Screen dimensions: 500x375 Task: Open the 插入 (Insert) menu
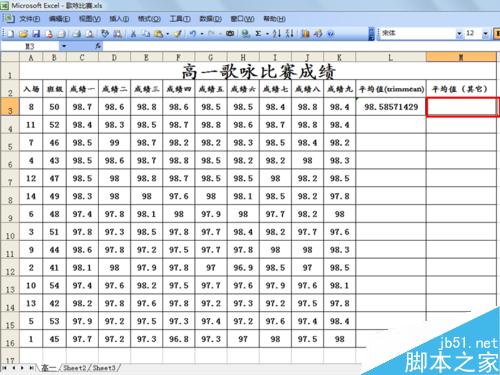click(x=119, y=19)
